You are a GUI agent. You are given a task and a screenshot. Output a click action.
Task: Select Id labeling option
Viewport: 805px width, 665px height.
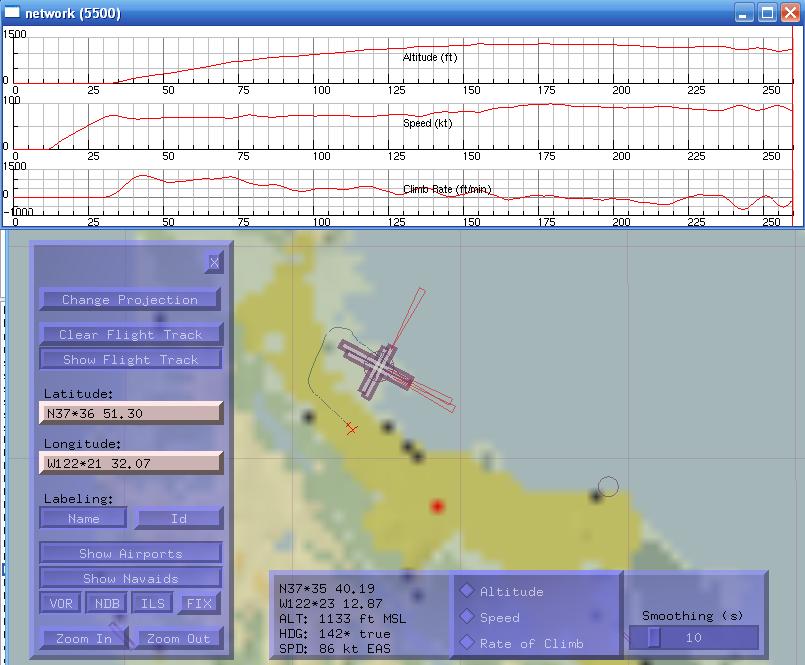178,518
